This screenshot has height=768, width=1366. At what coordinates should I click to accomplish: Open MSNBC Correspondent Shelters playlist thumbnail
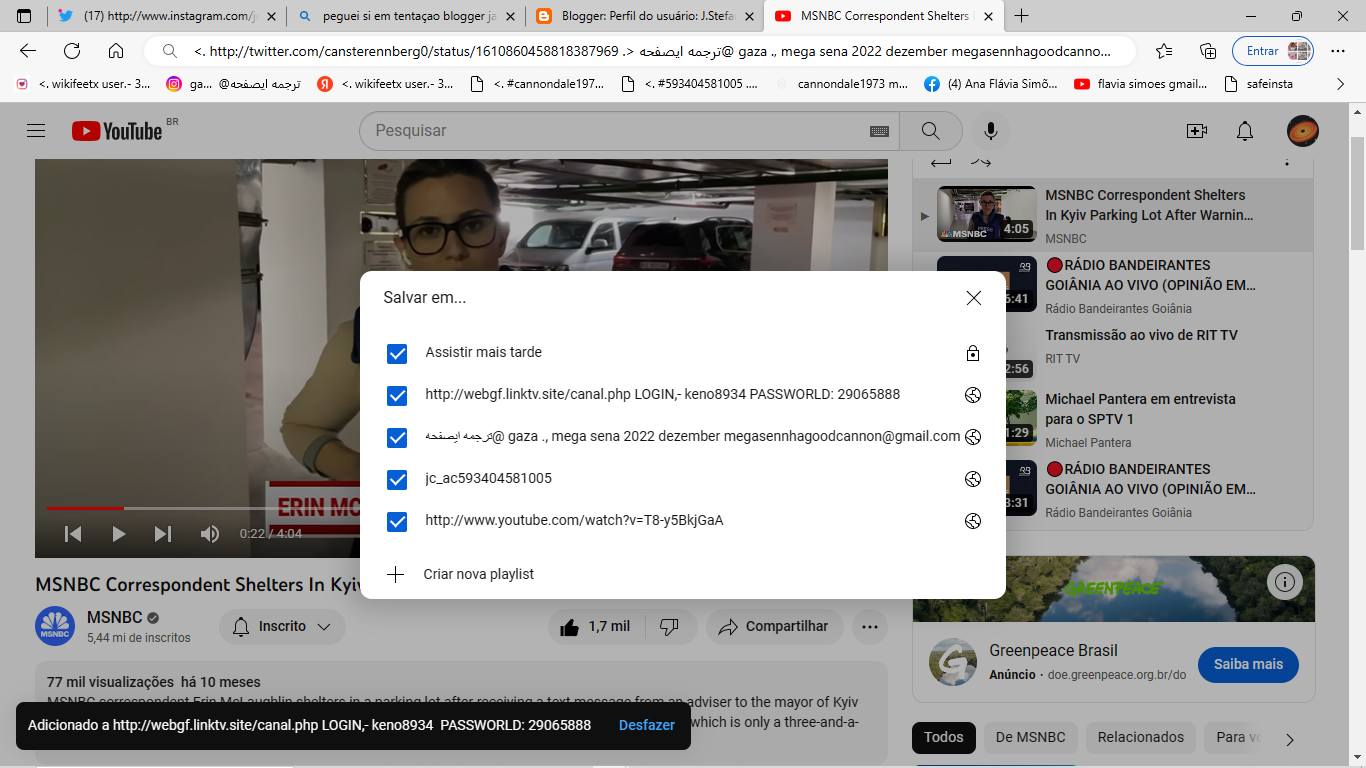tap(986, 214)
